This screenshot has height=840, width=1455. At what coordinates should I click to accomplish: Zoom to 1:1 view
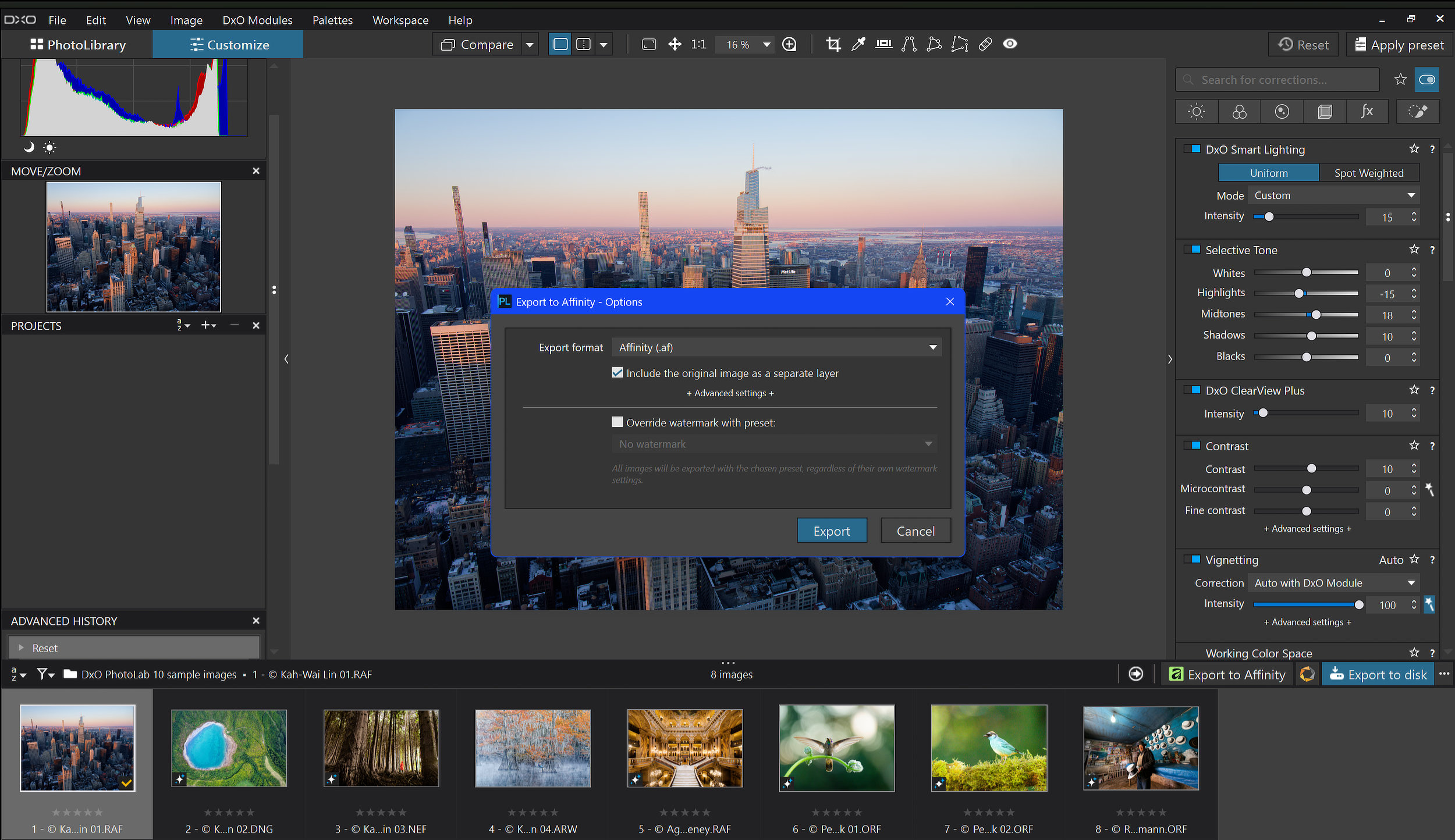tap(698, 44)
